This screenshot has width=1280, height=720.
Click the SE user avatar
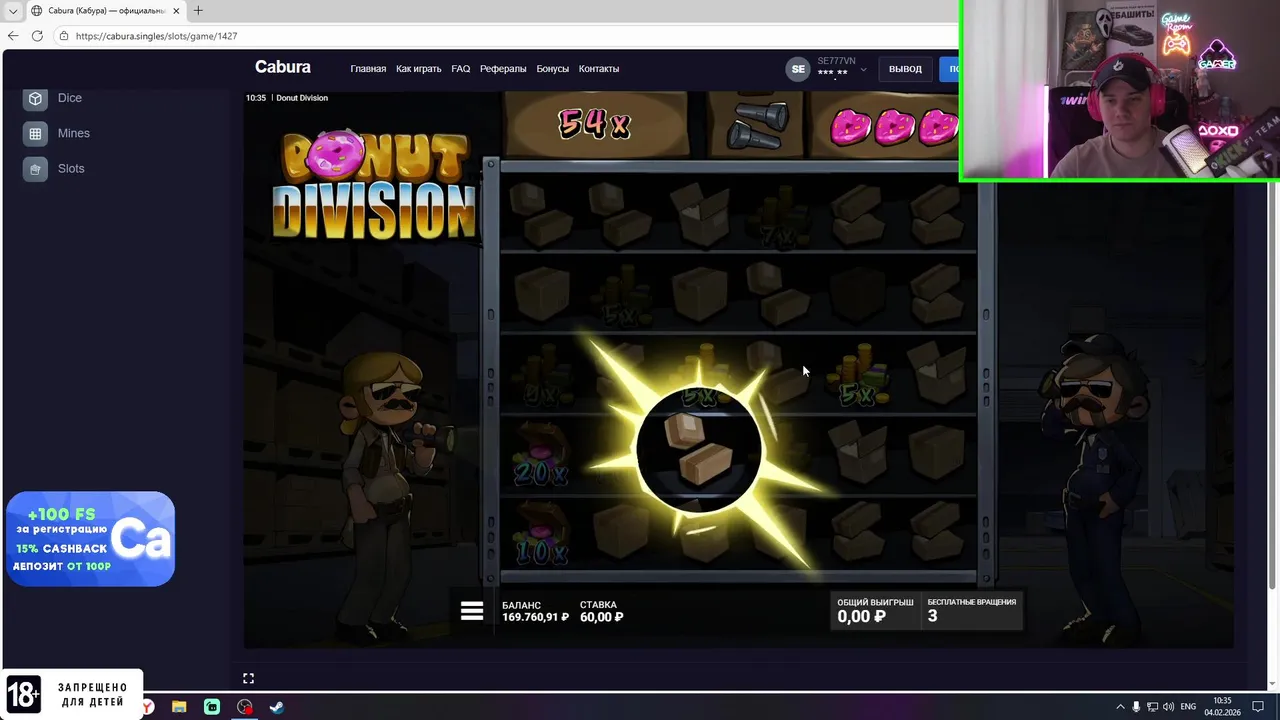click(797, 69)
